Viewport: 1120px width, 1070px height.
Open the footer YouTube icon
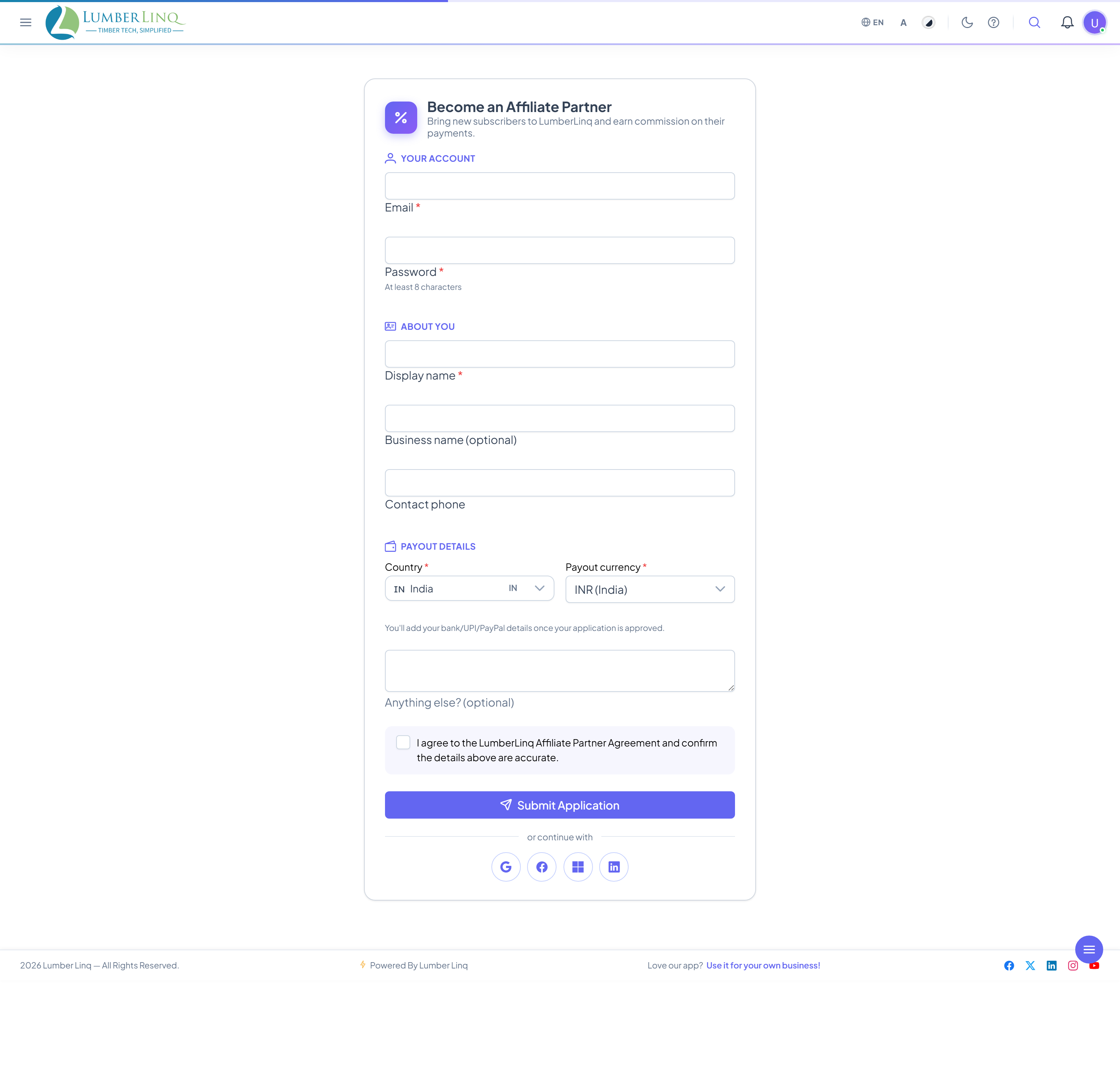click(1094, 966)
